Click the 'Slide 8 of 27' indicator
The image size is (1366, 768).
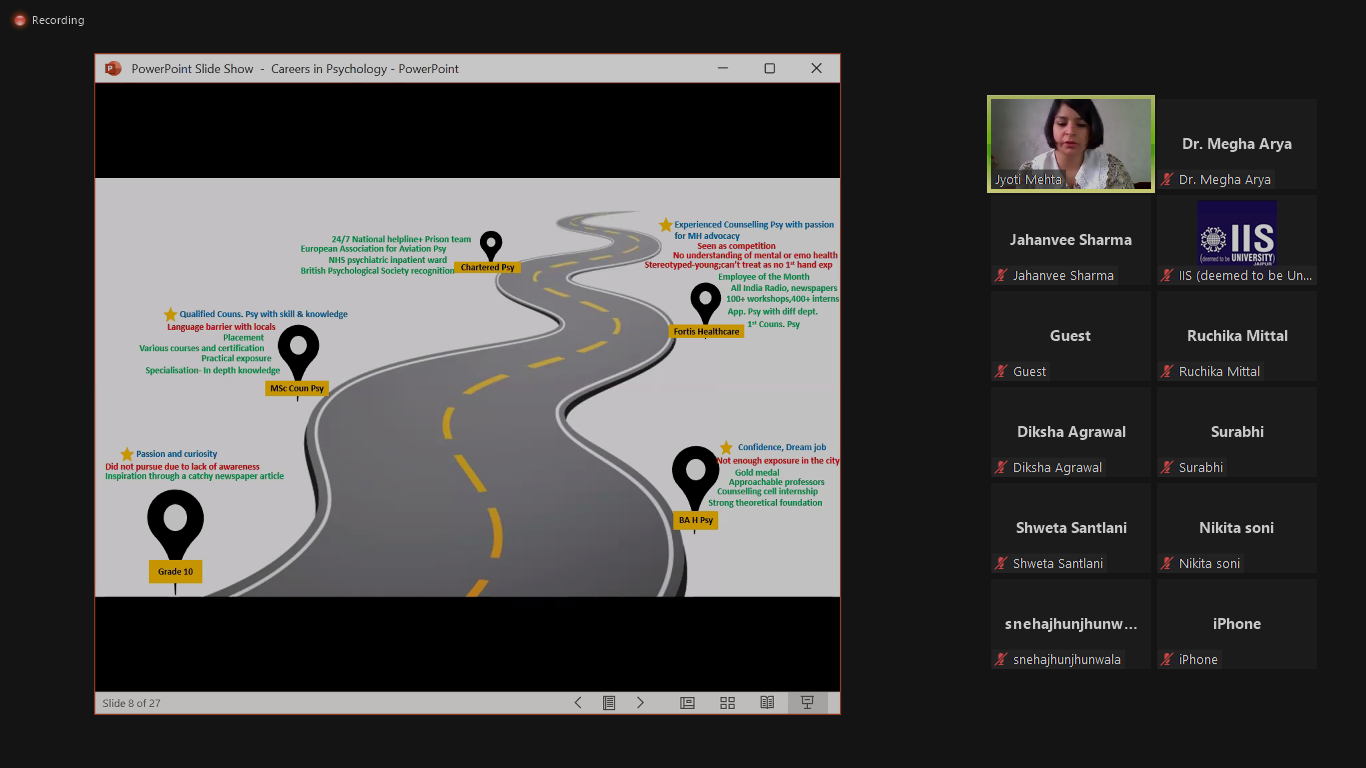(132, 703)
